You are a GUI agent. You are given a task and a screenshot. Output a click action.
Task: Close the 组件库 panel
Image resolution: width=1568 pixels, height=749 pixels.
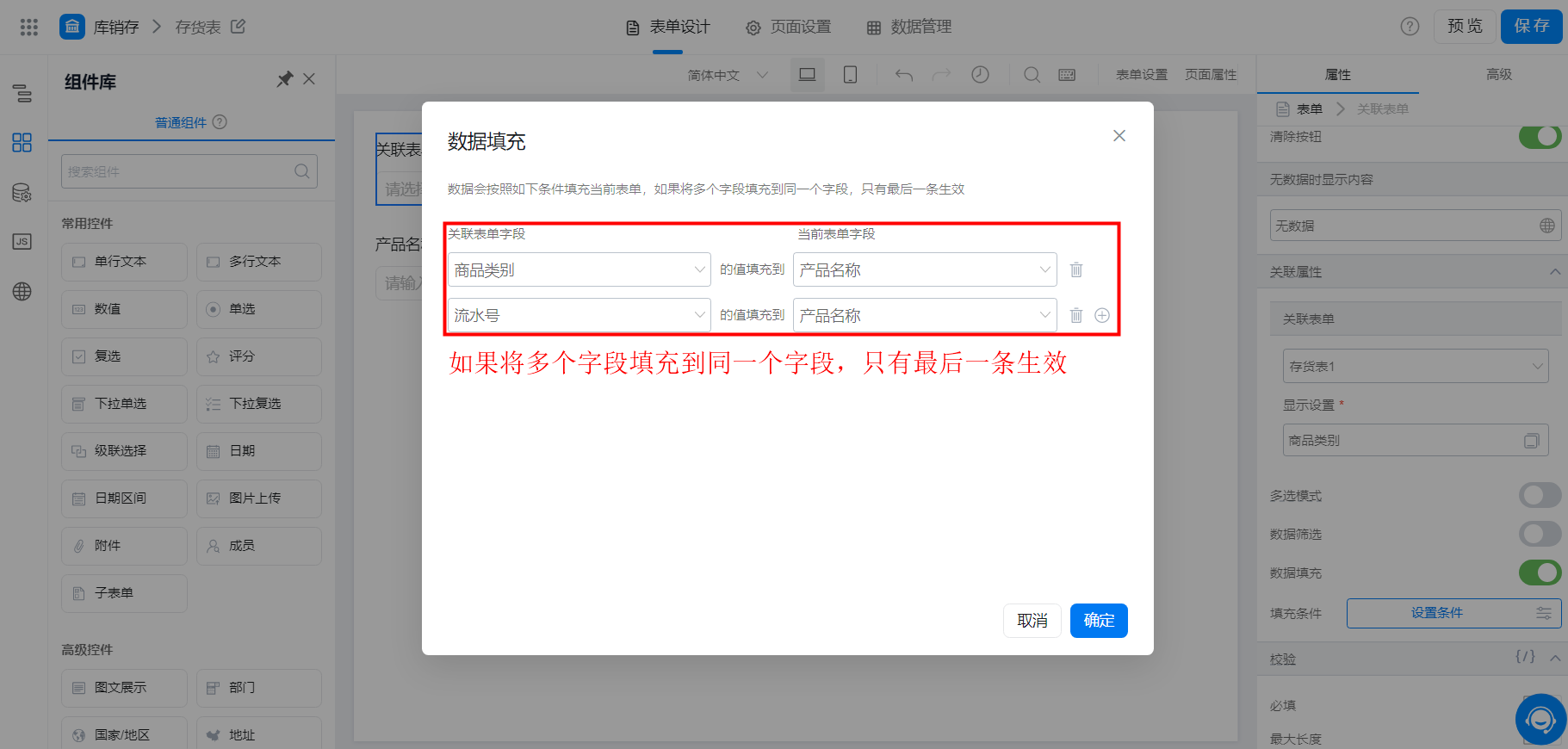[x=309, y=79]
